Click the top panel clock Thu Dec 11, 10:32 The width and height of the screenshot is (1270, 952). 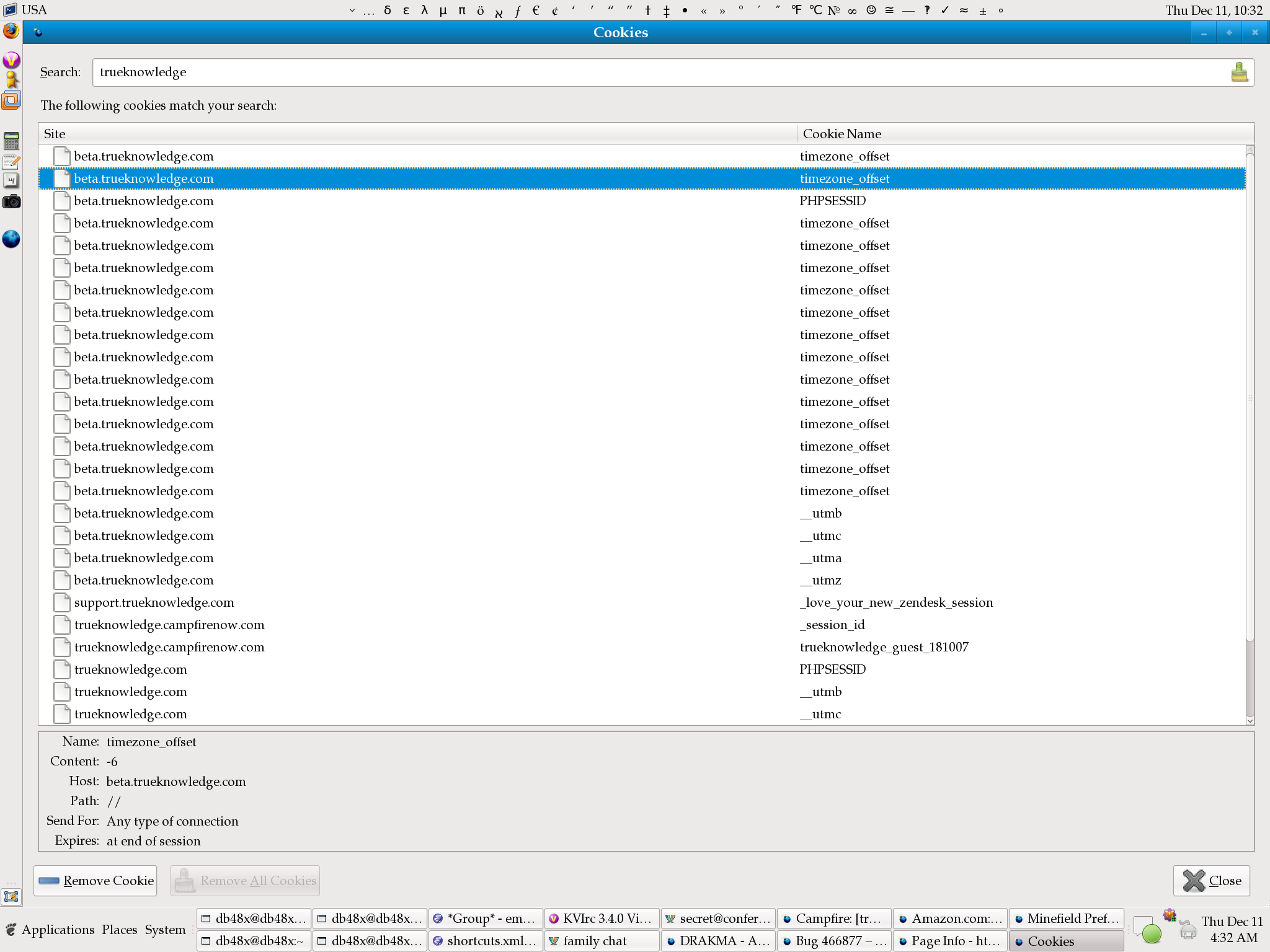pyautogui.click(x=1214, y=10)
